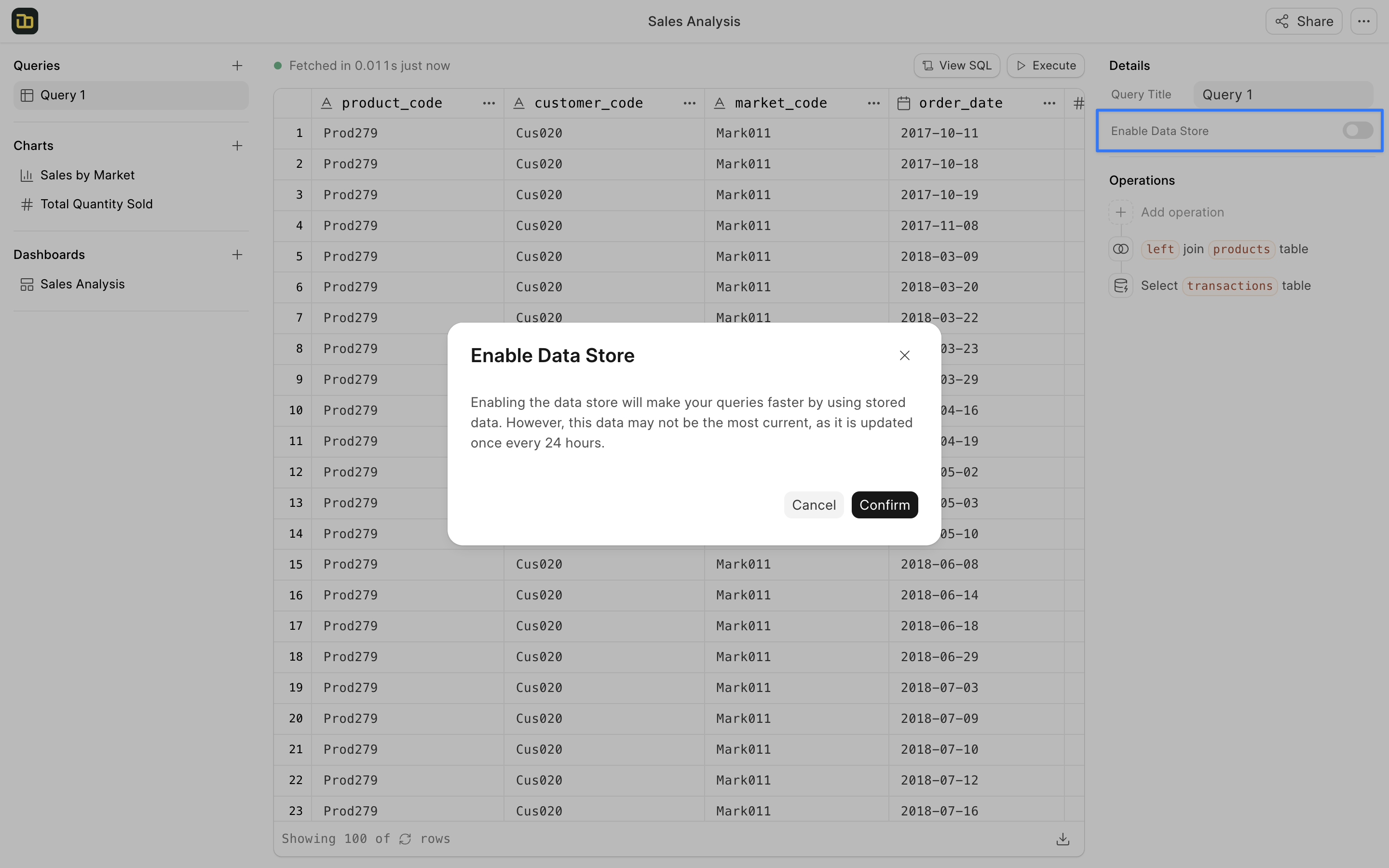Click the Fetched in 0.011s status text
This screenshot has width=1389, height=868.
[369, 66]
